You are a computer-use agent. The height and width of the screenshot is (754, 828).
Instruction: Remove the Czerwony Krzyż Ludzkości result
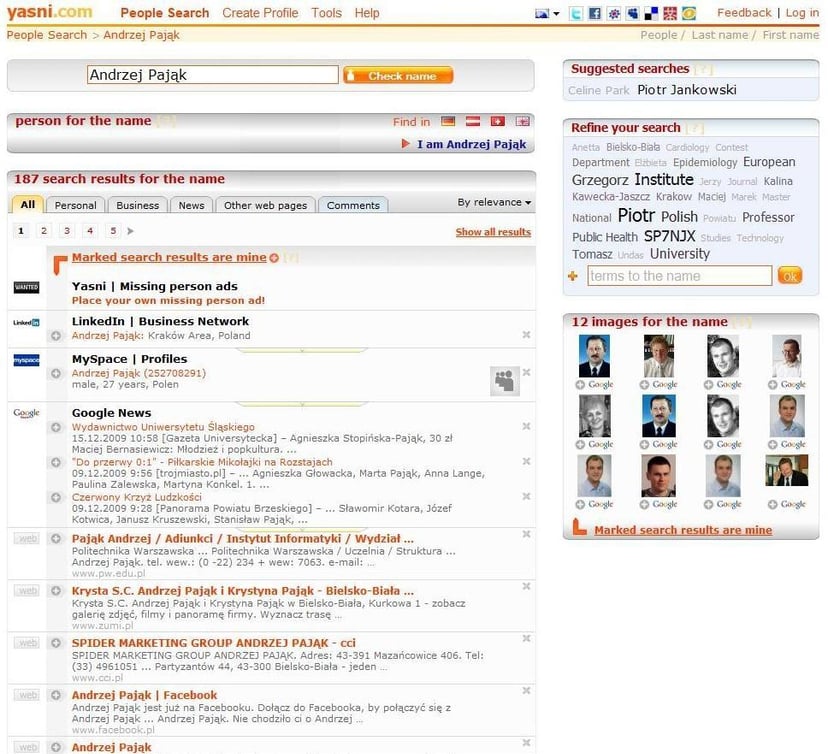[526, 496]
